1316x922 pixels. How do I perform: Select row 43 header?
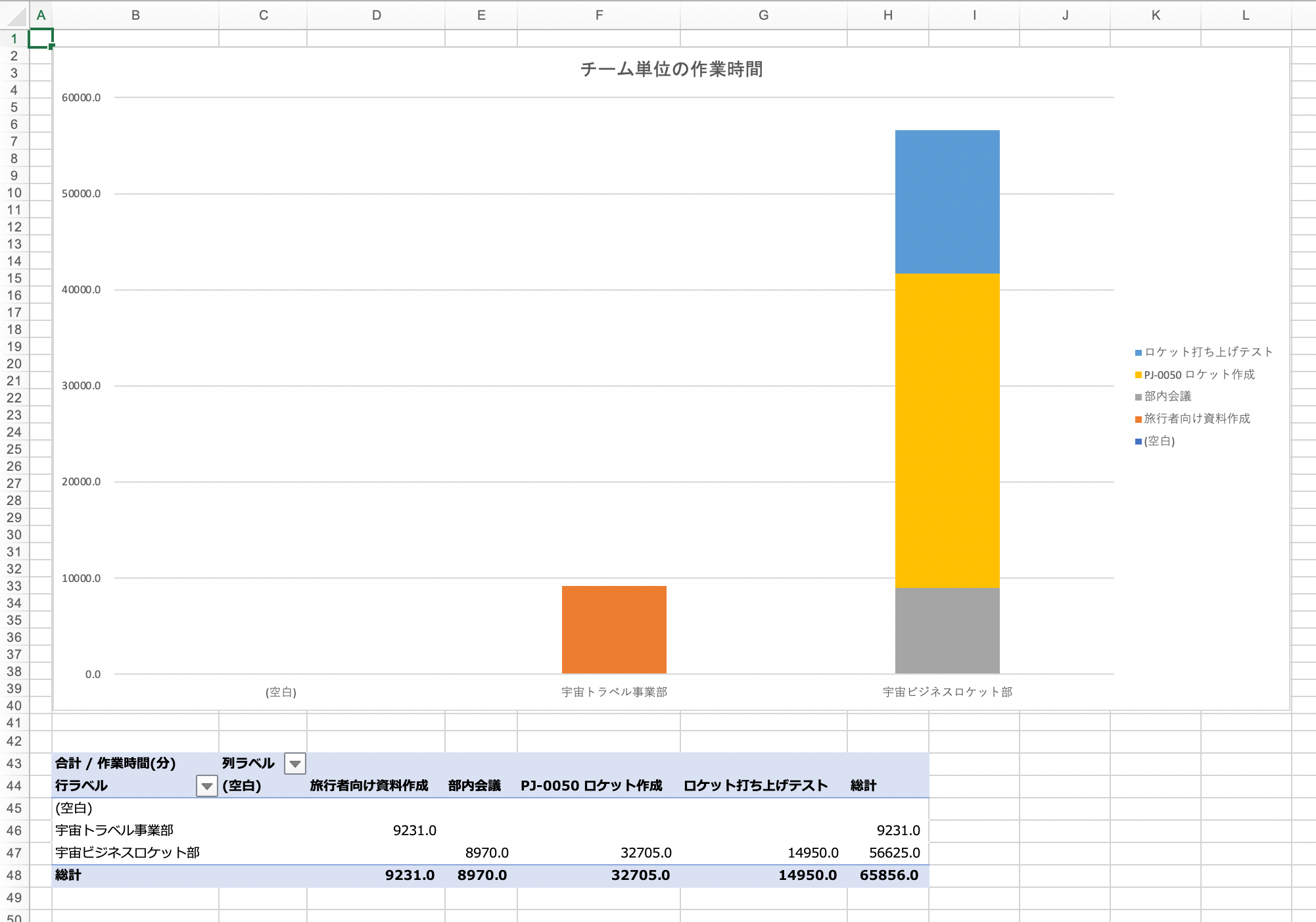click(x=14, y=764)
